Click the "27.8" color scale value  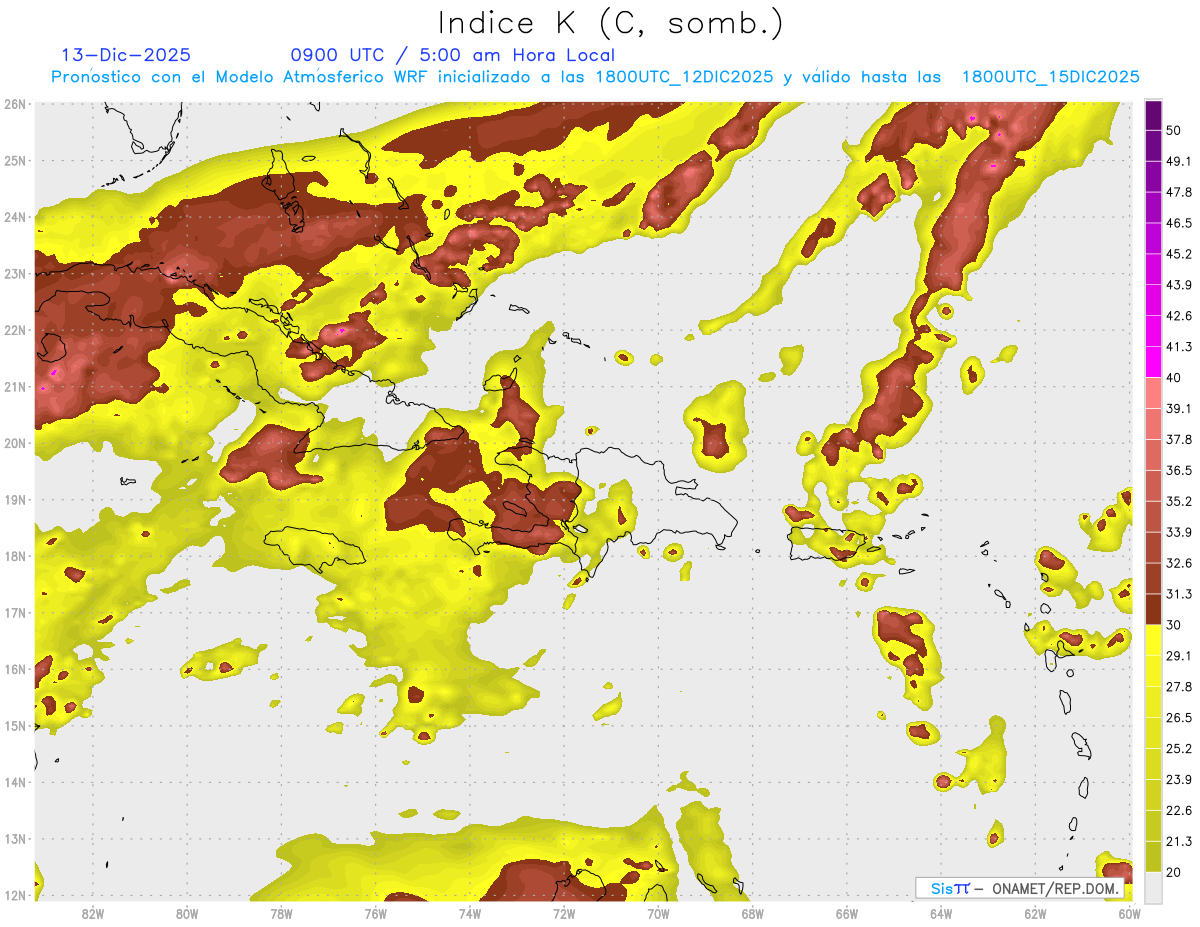pos(1179,687)
